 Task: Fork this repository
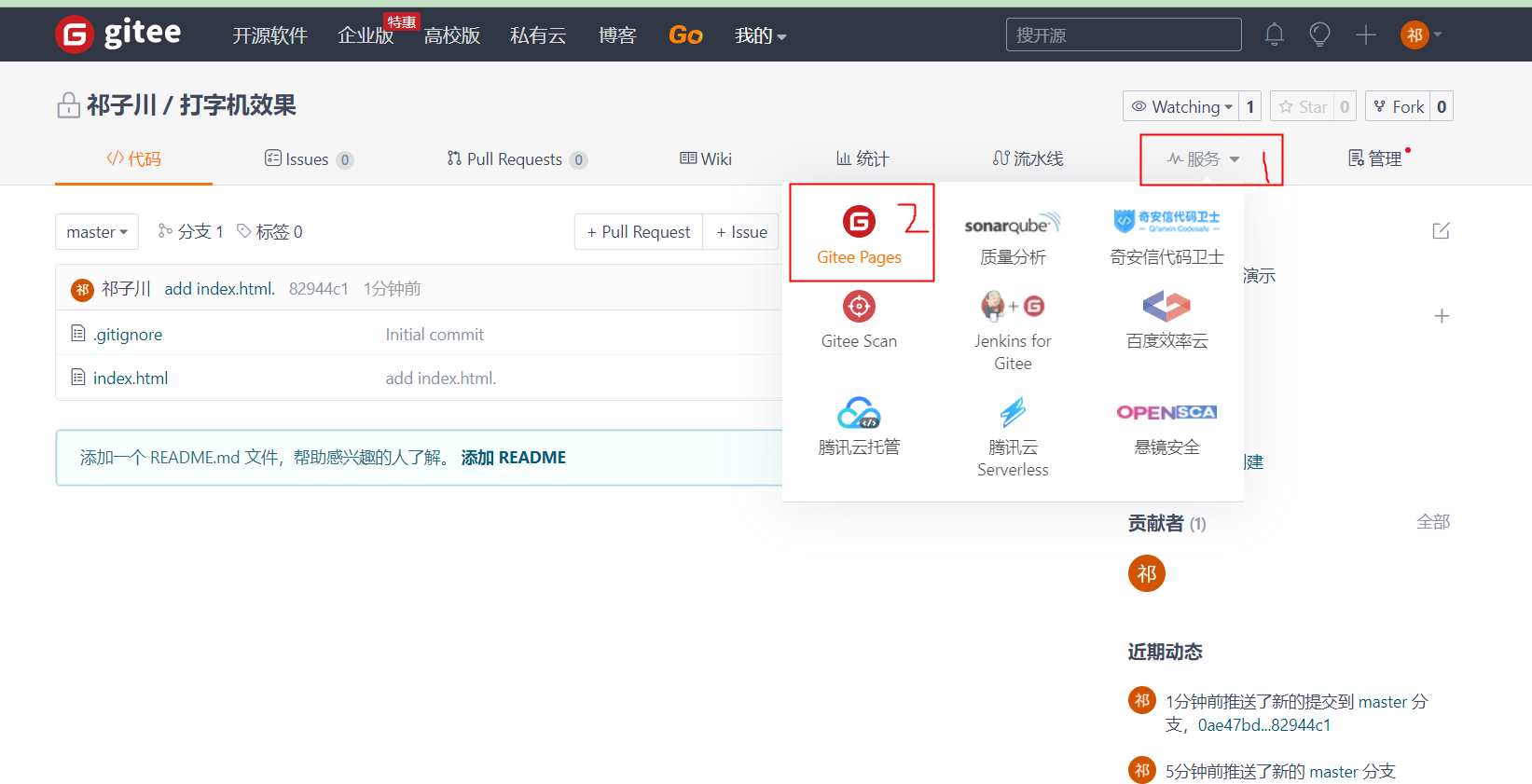[x=1398, y=106]
